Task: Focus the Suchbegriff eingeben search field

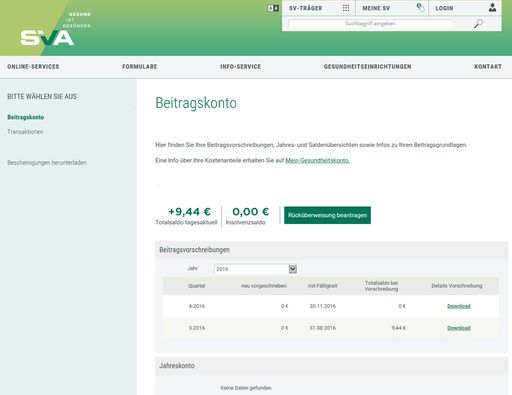Action: tap(370, 24)
